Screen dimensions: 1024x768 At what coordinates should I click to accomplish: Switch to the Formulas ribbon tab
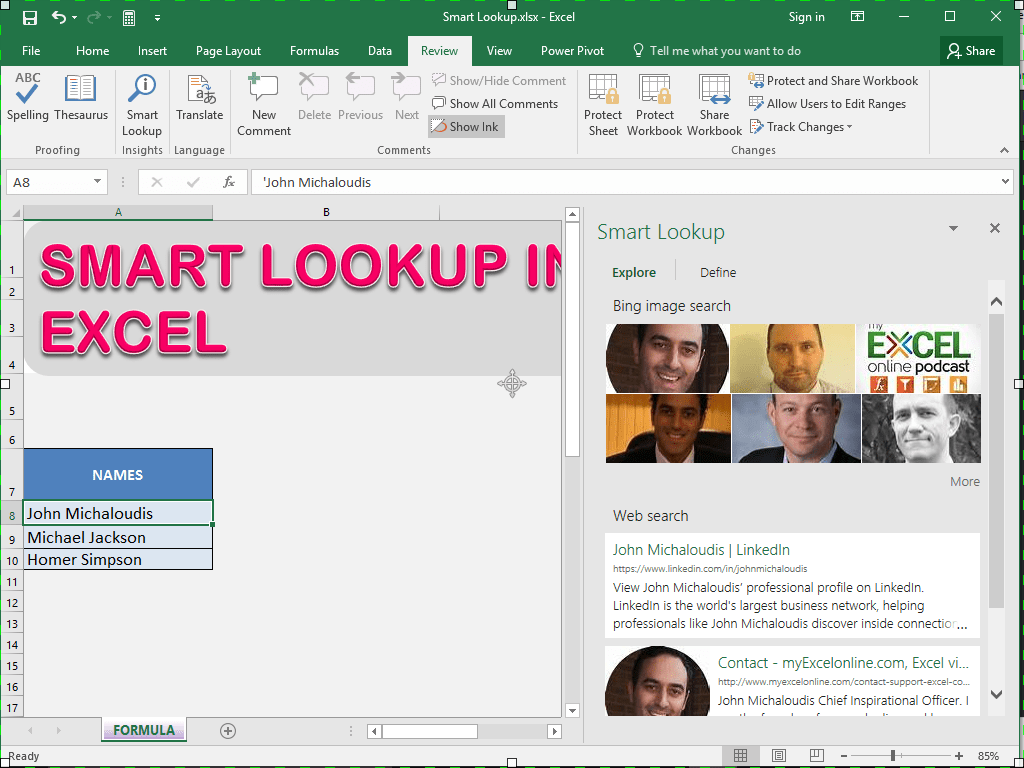coord(314,51)
